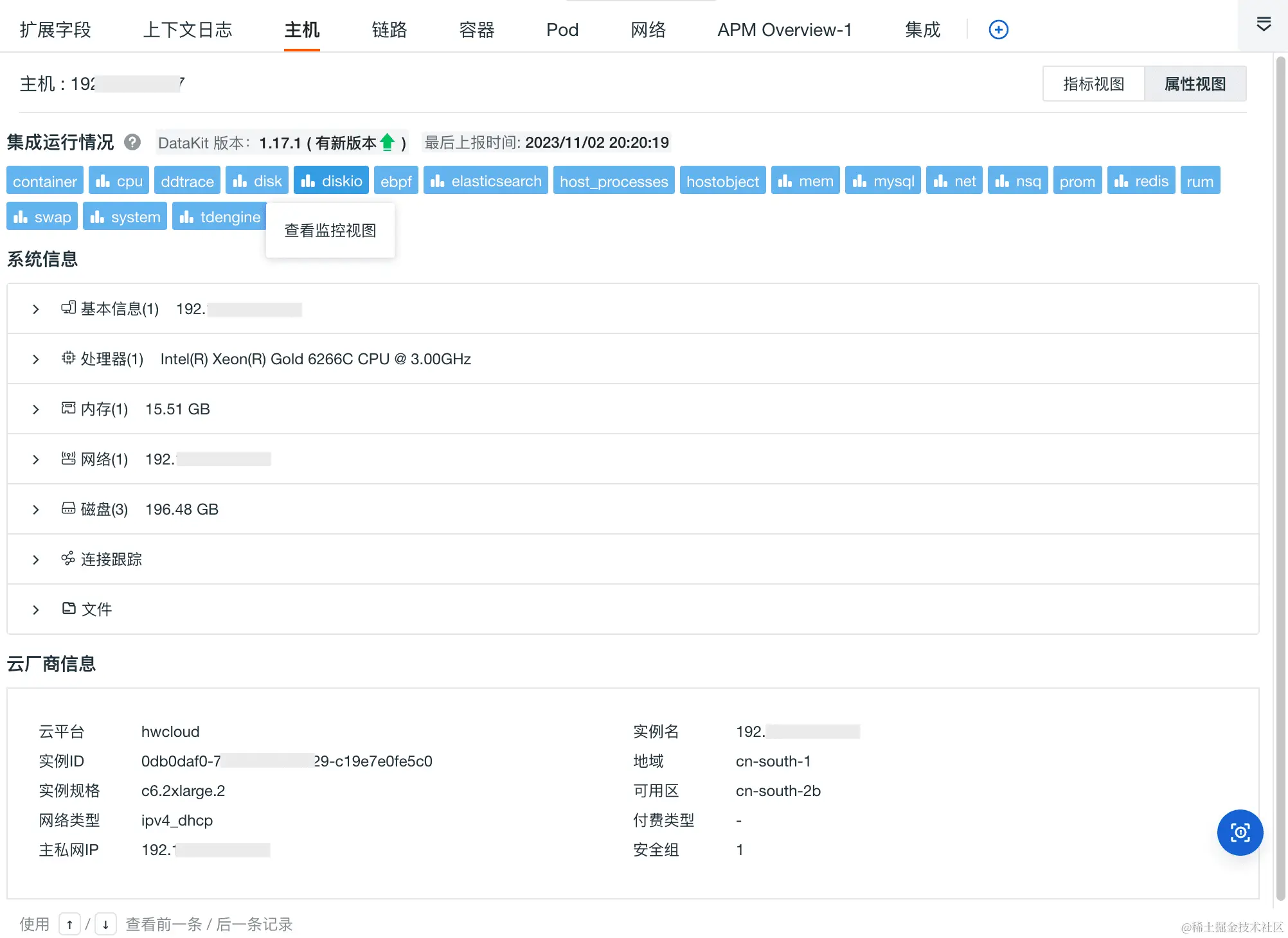The image size is (1288, 938).
Task: Switch to 属性视图 view
Action: [x=1195, y=84]
